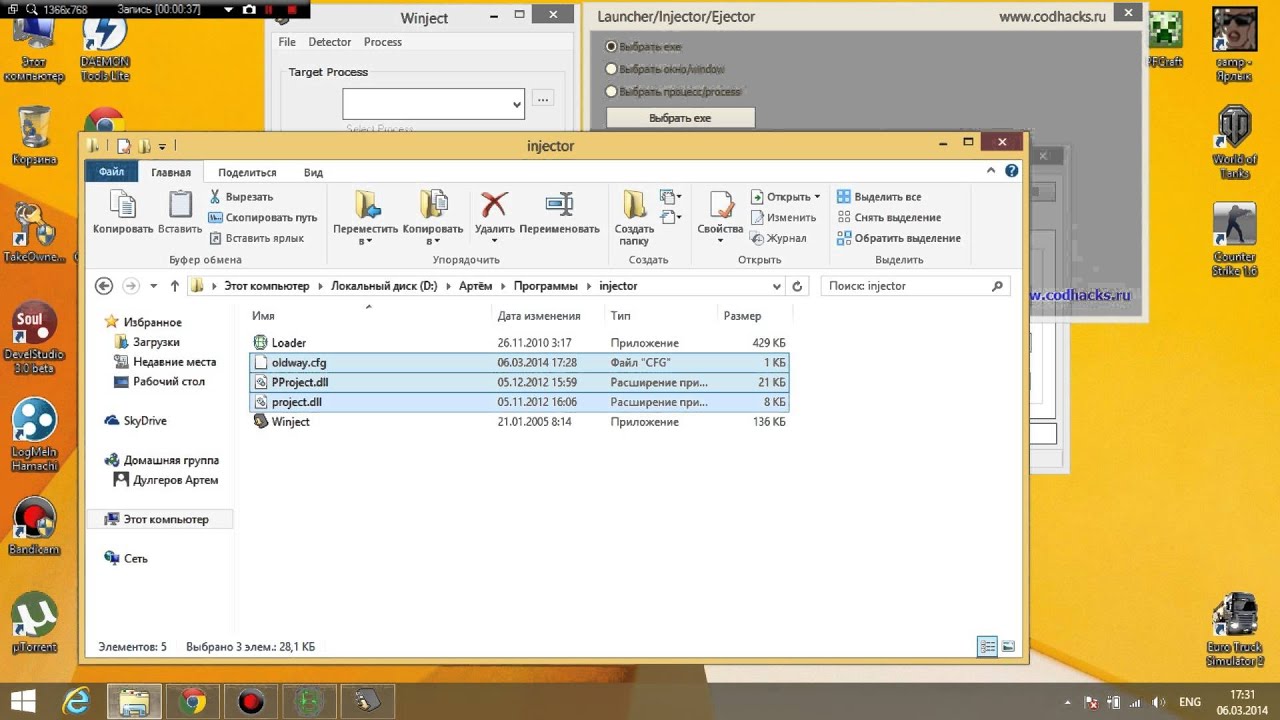Screen dimensions: 1280x720
Task: Click Create folder (Создать папку) icon
Action: click(x=634, y=205)
